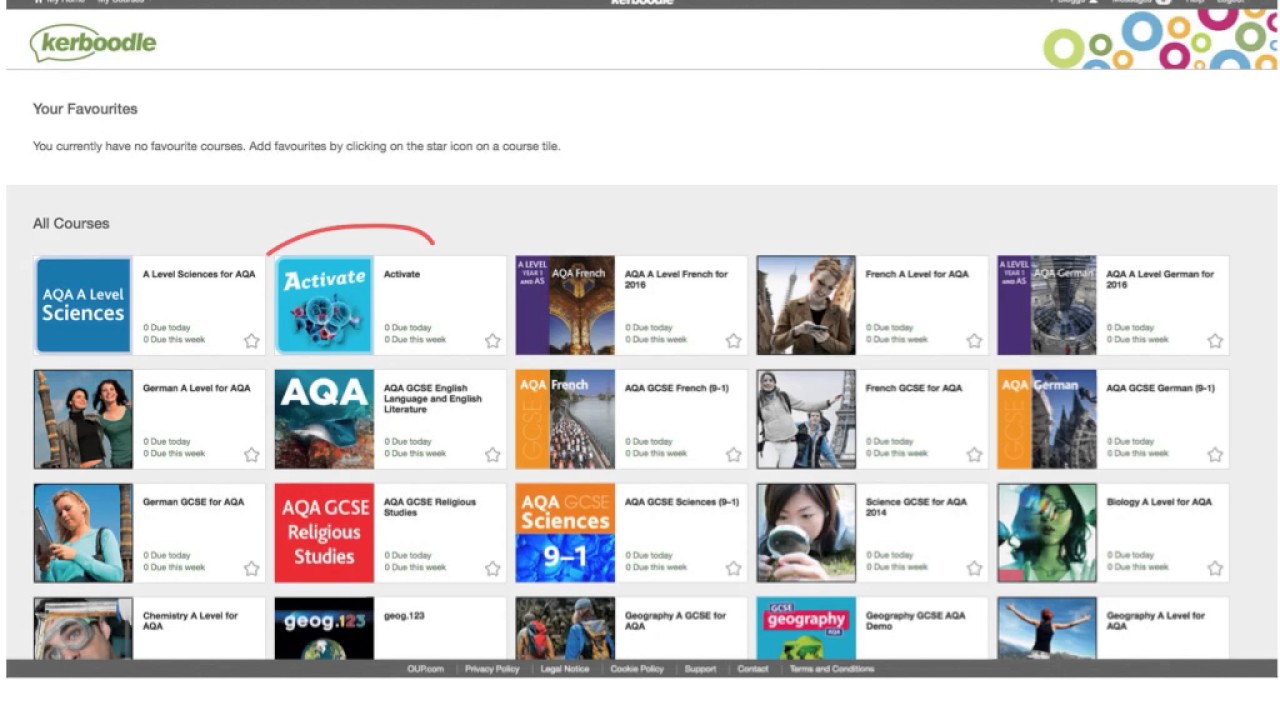Click the German A Level for AQA title
The width and height of the screenshot is (1280, 720).
pyautogui.click(x=197, y=388)
